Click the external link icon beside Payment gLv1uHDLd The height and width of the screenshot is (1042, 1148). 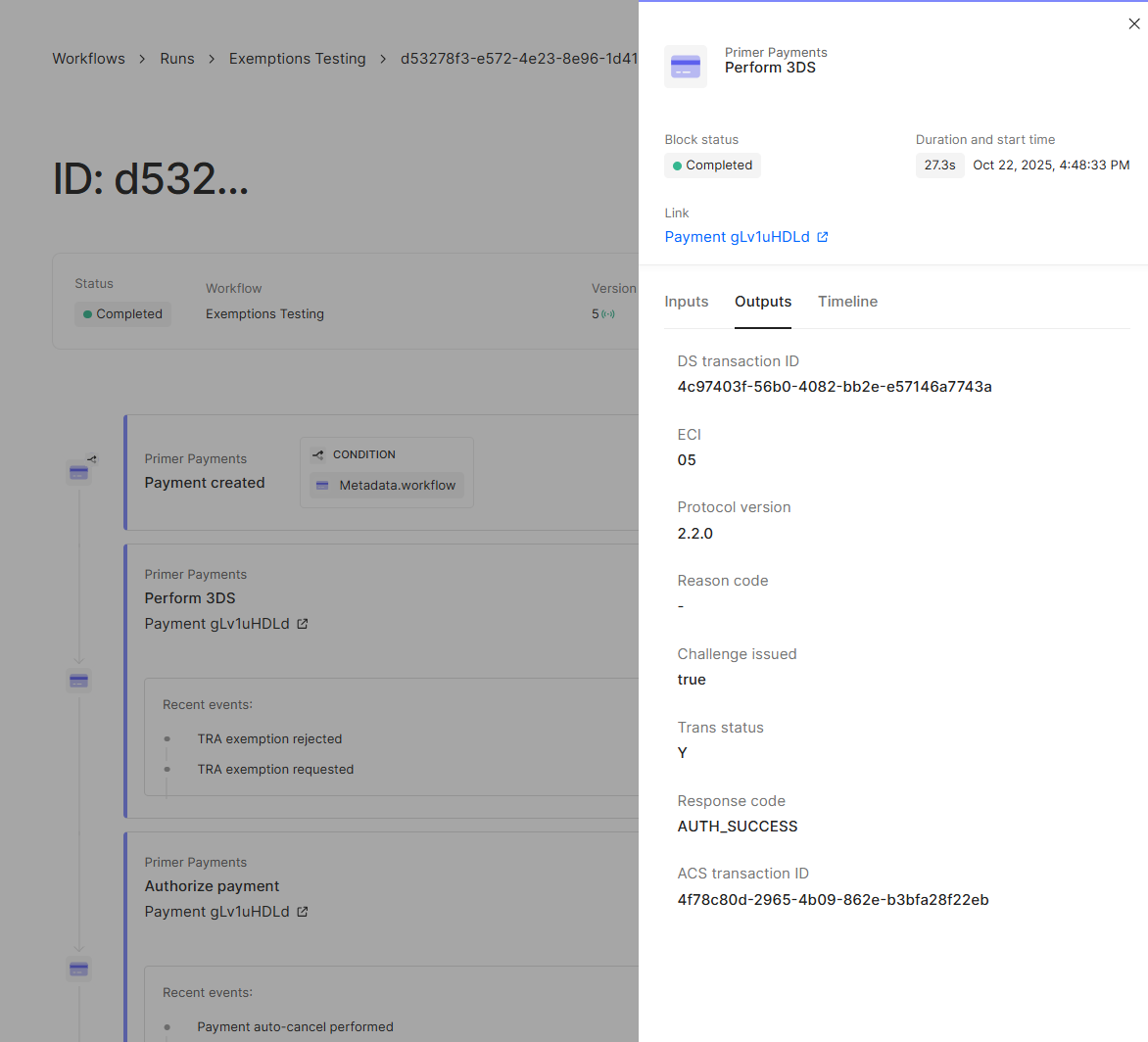[304, 623]
